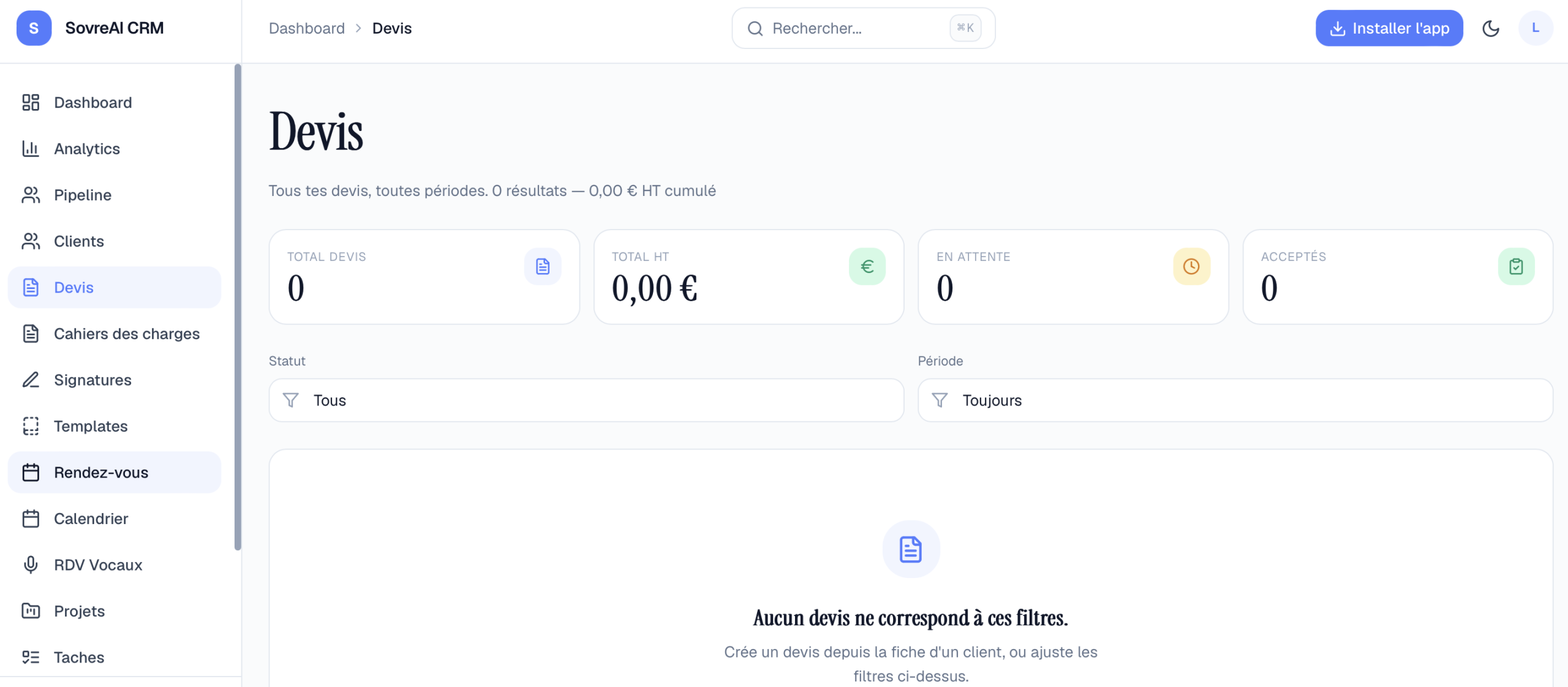This screenshot has height=687, width=1568.
Task: Open the Signatures section
Action: point(115,380)
